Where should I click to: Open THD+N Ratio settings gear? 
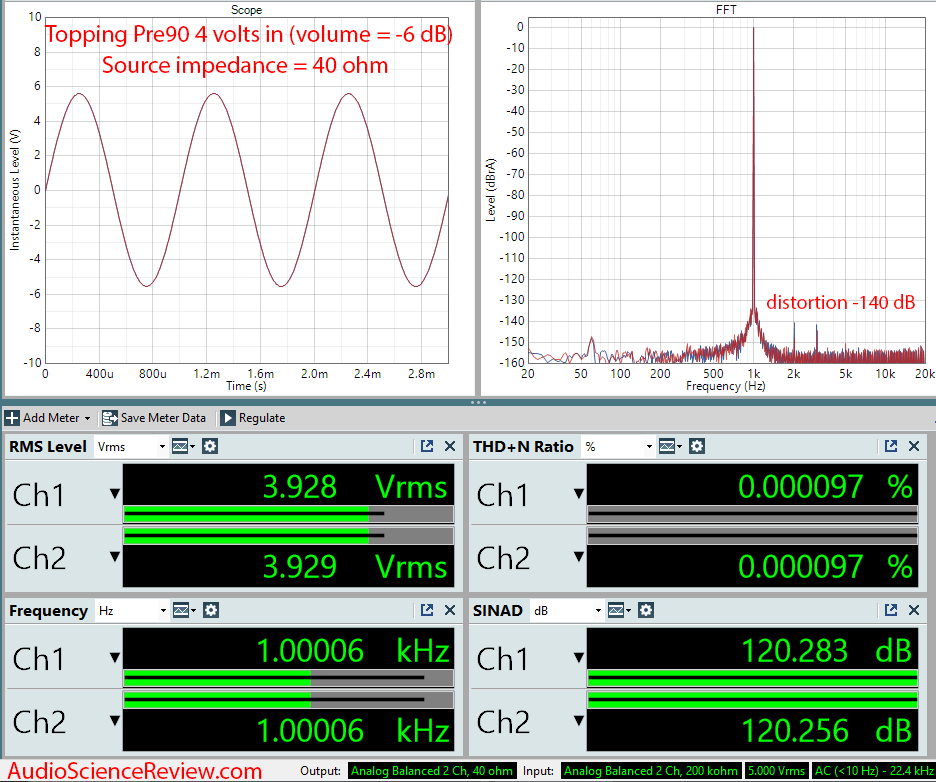pos(697,446)
